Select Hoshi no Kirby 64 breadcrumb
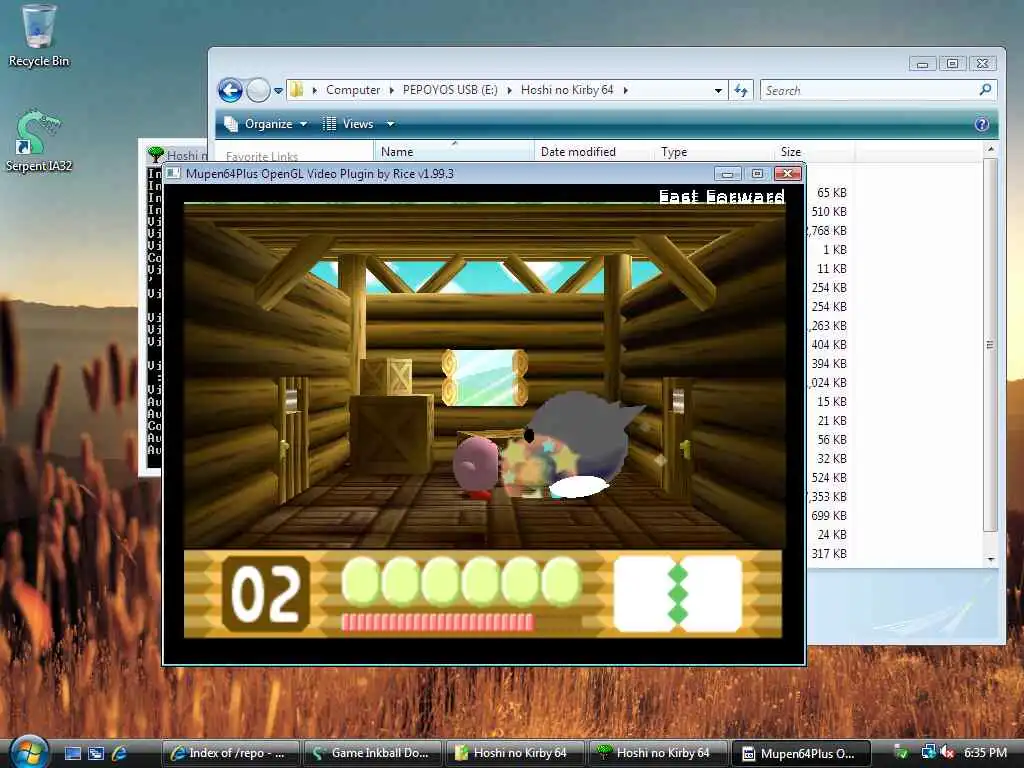 point(567,90)
